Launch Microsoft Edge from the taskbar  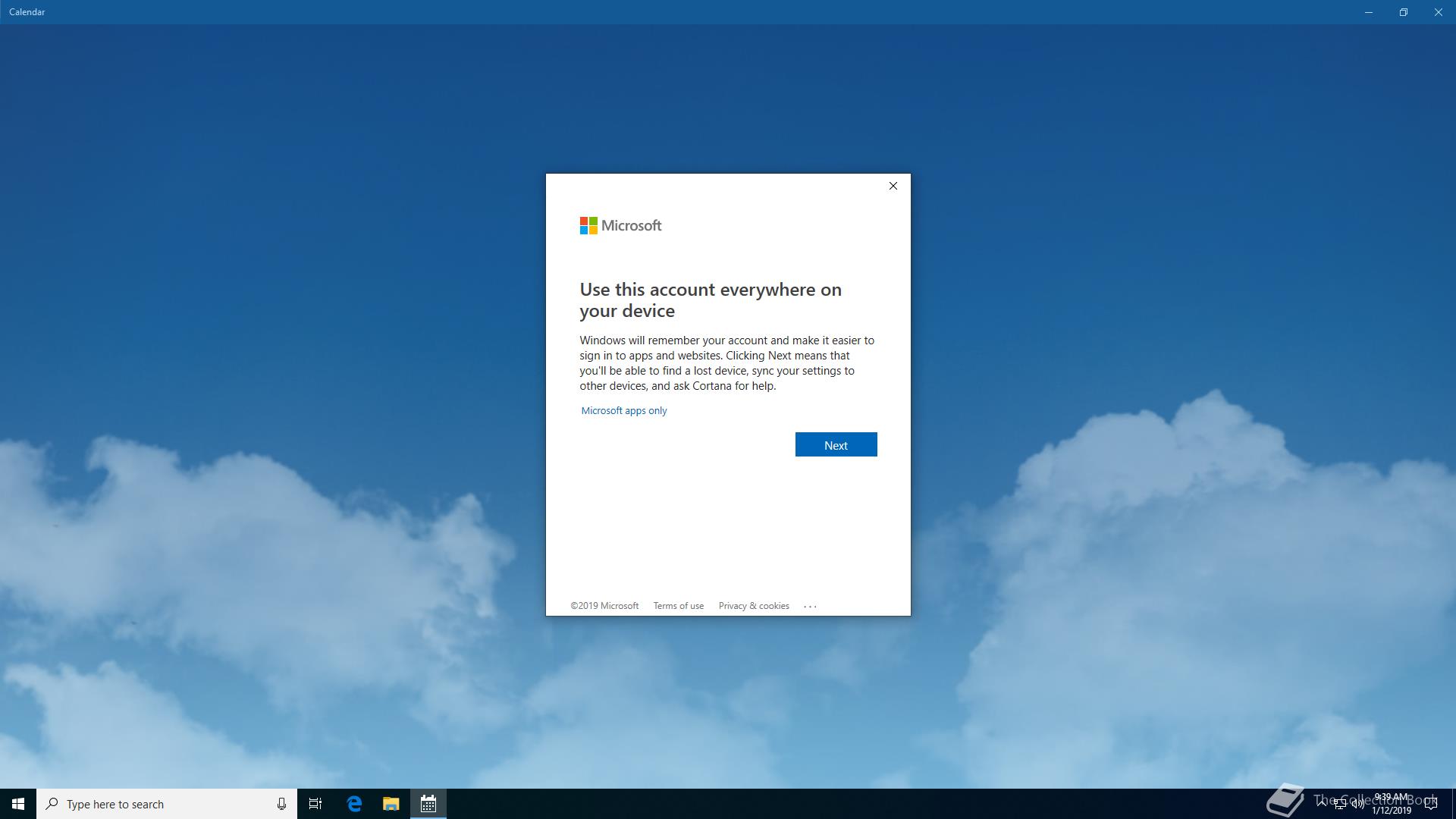[354, 804]
